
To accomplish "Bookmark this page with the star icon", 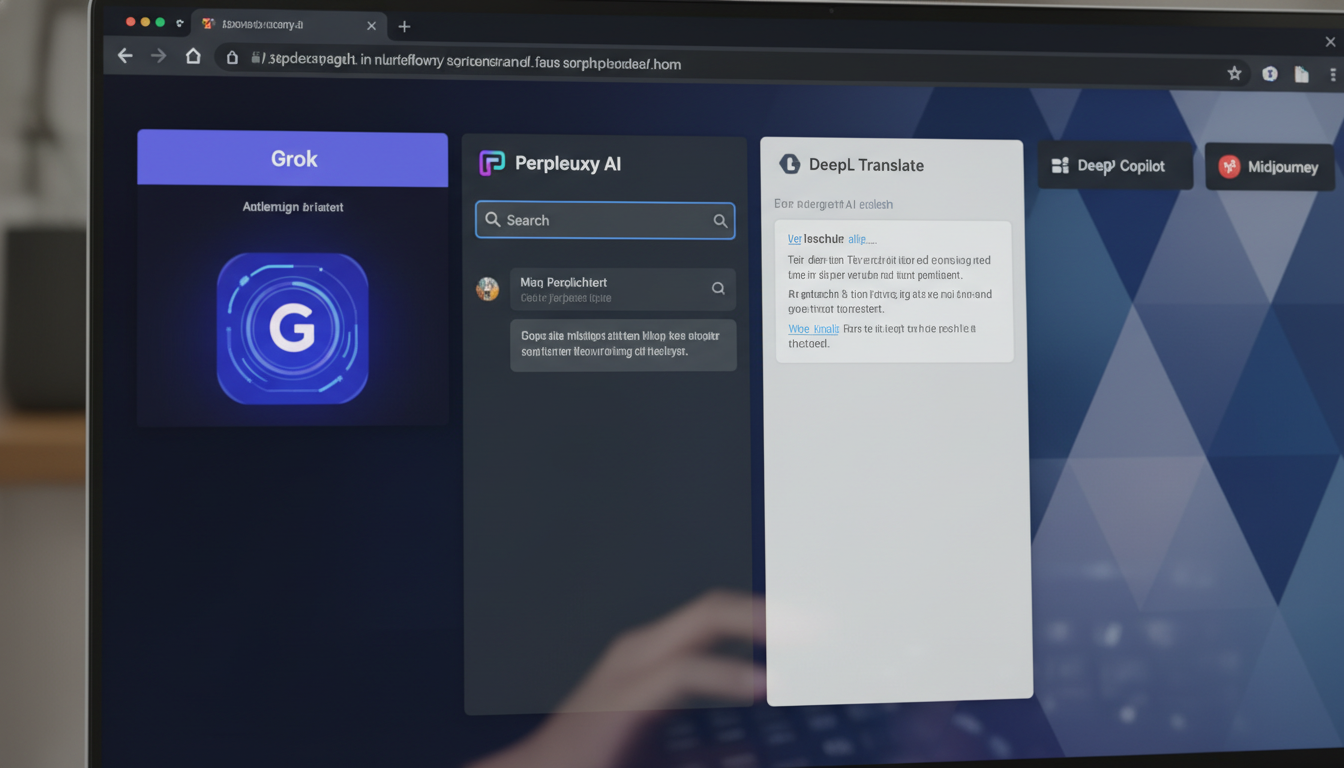I will point(1234,73).
